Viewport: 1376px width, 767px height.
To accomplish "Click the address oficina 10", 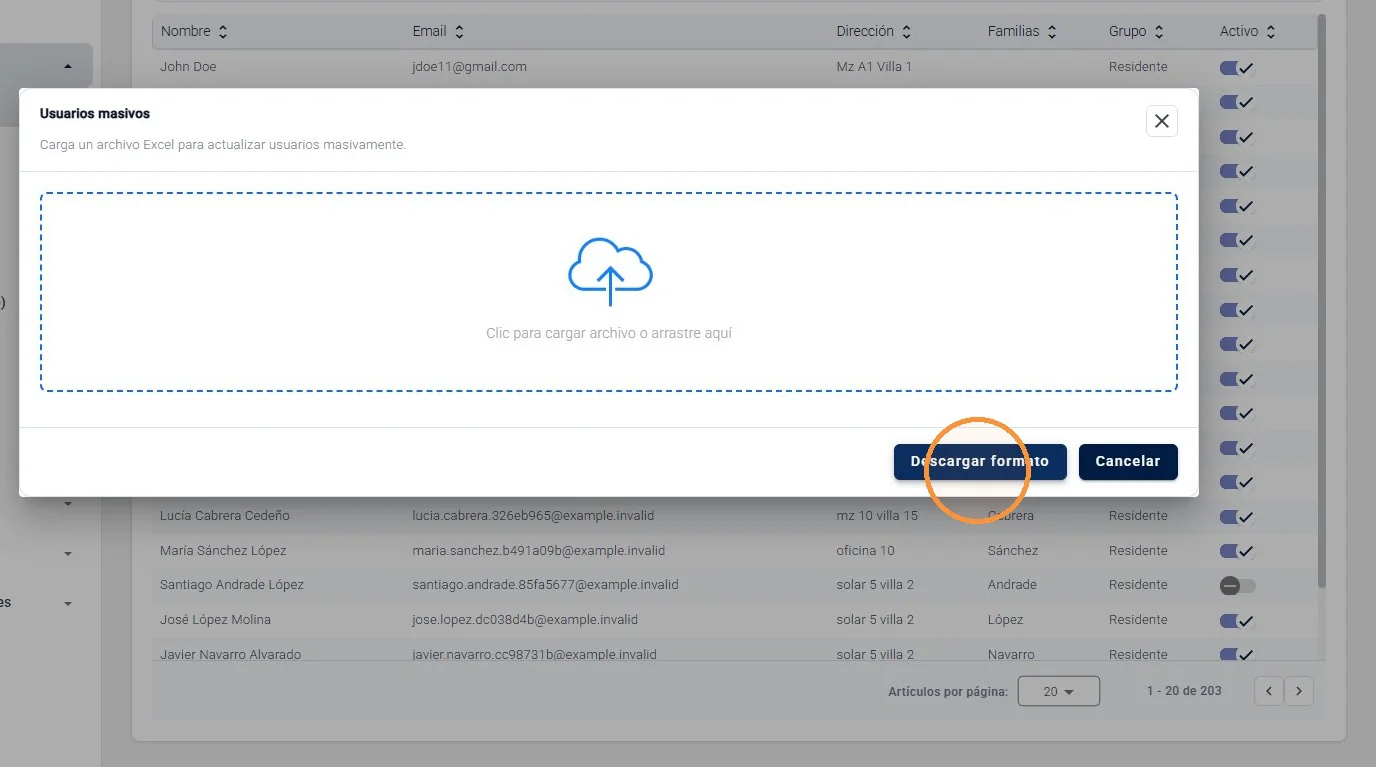I will 865,551.
